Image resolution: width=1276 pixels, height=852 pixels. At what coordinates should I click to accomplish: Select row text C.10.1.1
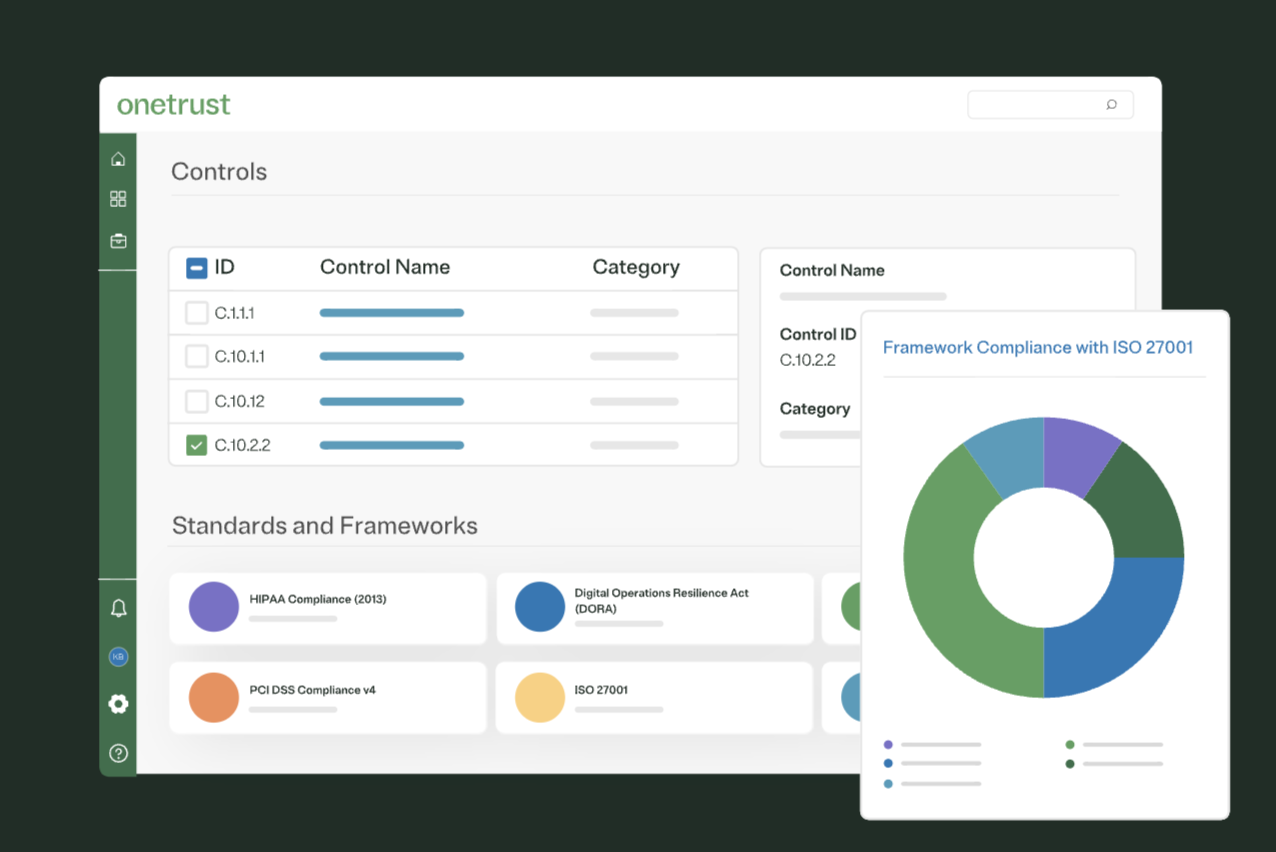pos(239,356)
